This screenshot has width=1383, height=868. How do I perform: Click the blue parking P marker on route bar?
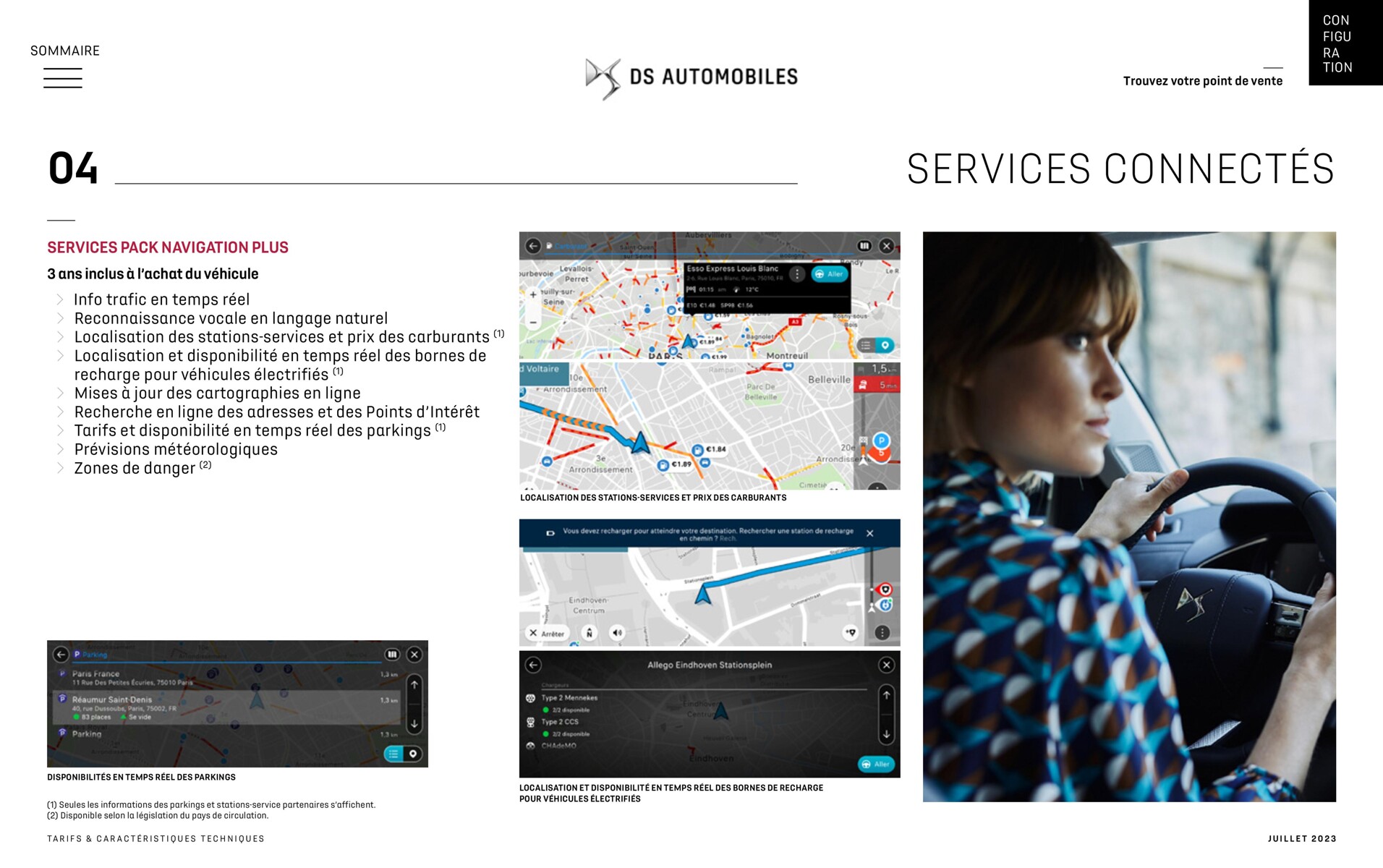point(881,441)
